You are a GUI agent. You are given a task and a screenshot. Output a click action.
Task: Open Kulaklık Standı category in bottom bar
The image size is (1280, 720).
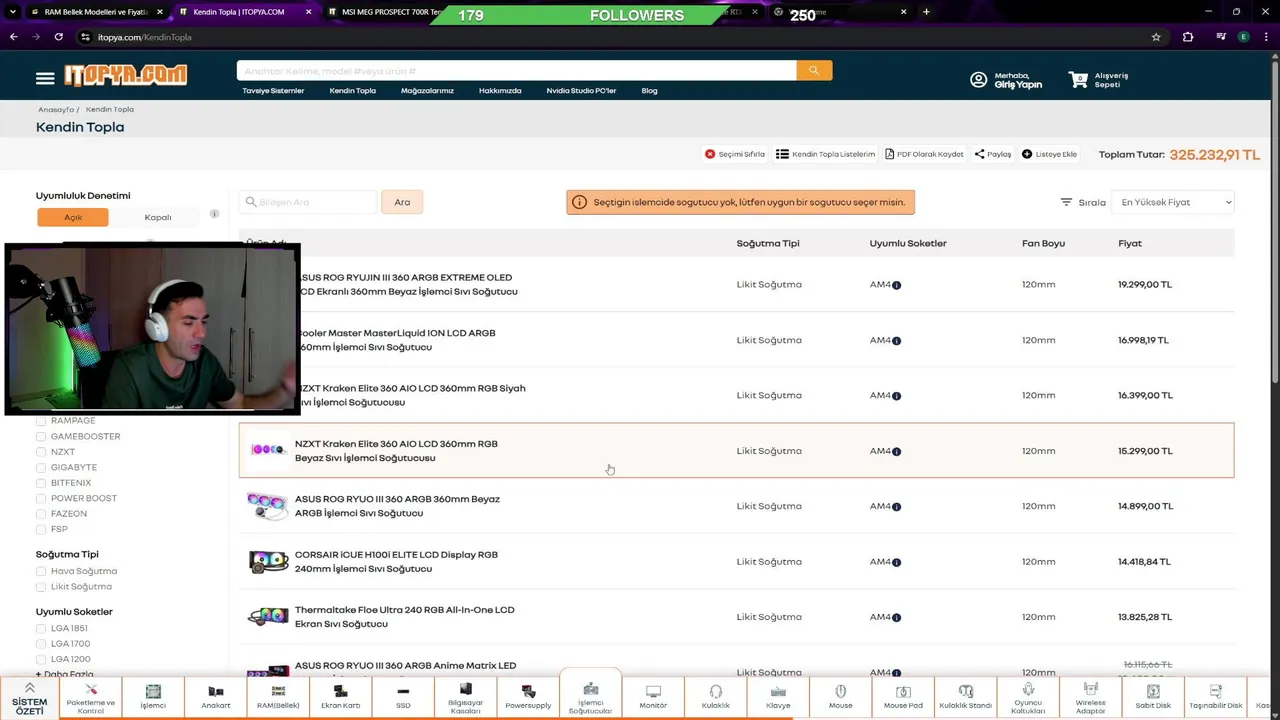(966, 697)
